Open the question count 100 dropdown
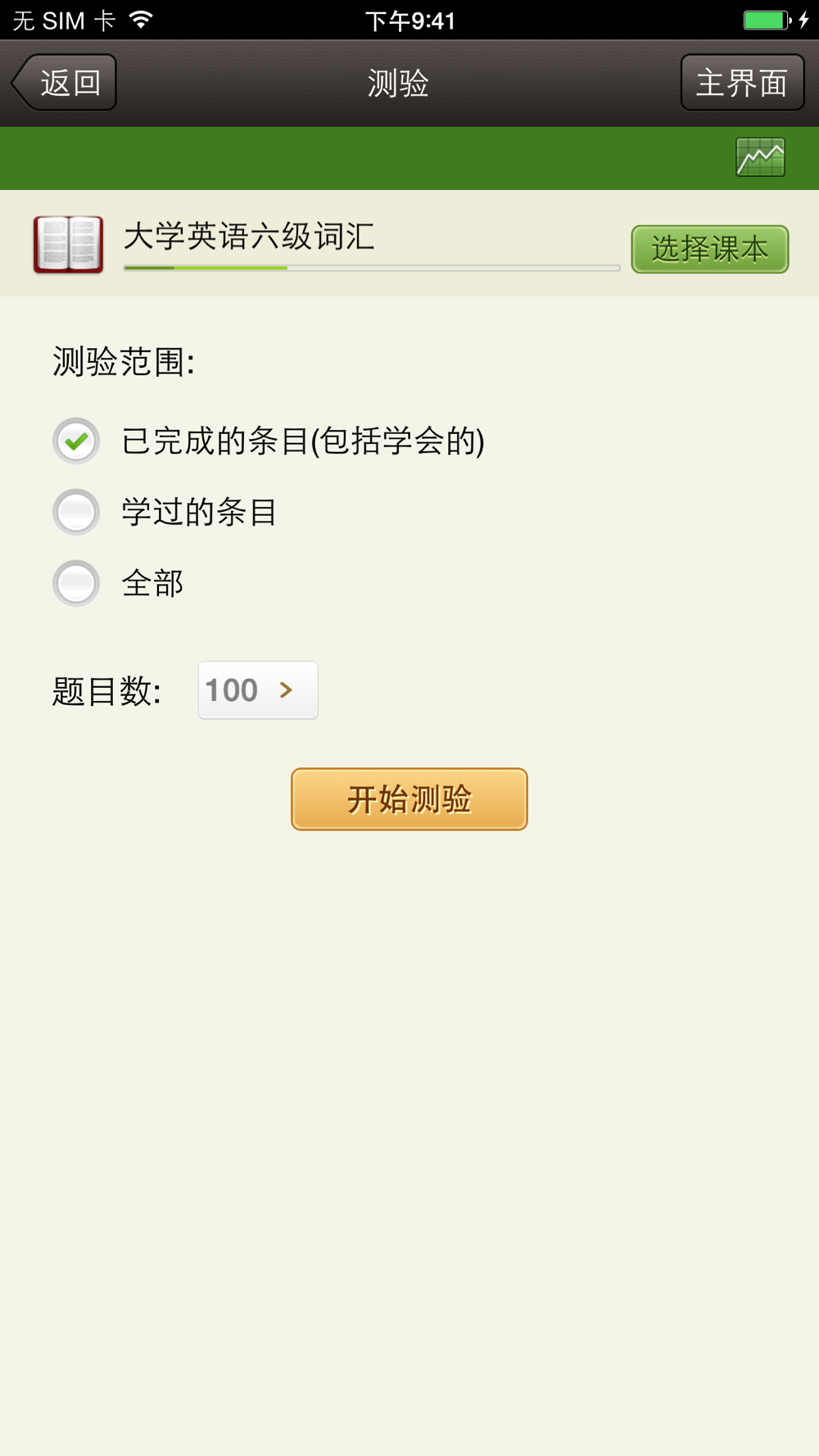 point(257,690)
